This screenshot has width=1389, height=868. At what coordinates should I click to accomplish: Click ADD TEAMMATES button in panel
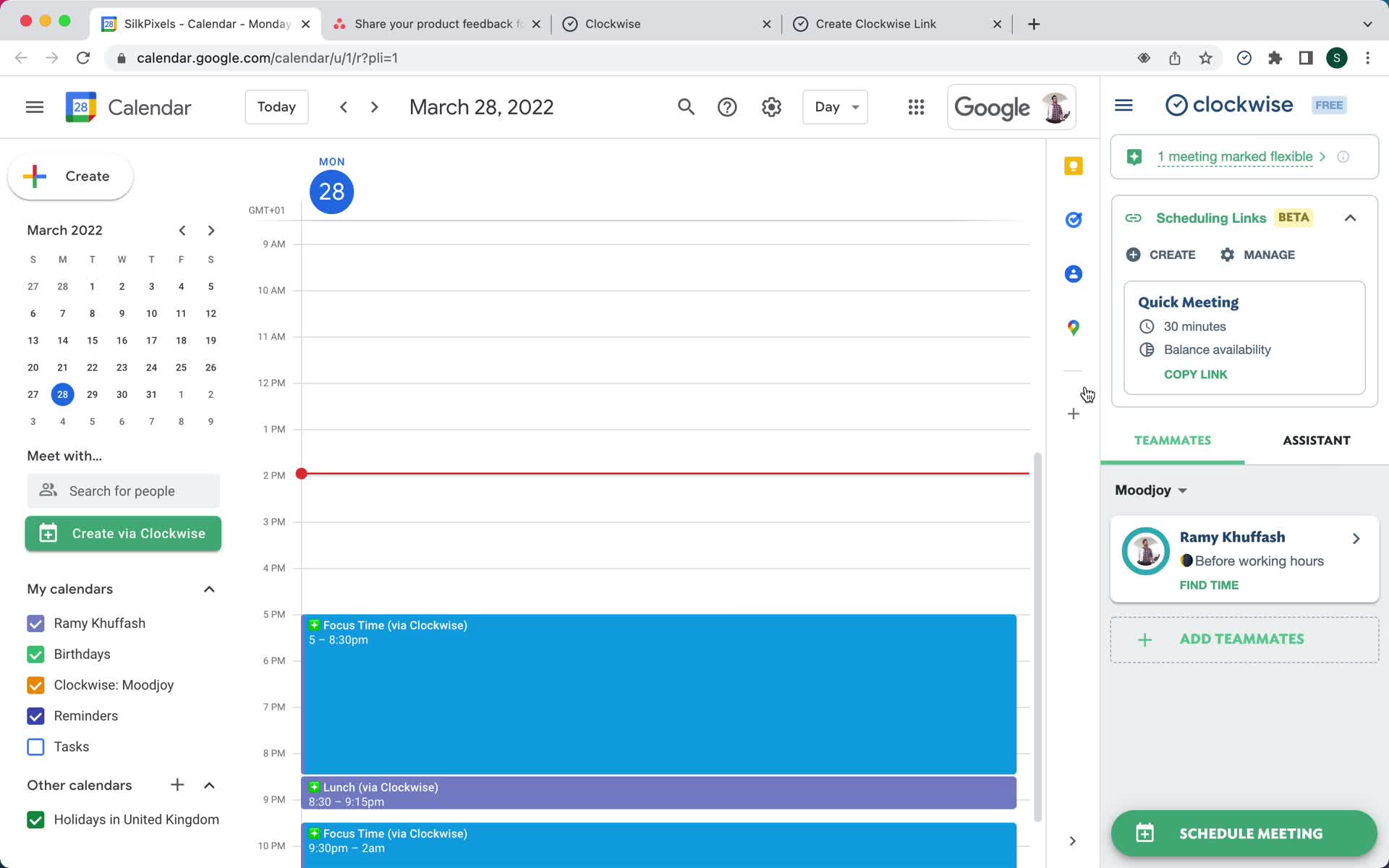point(1244,639)
